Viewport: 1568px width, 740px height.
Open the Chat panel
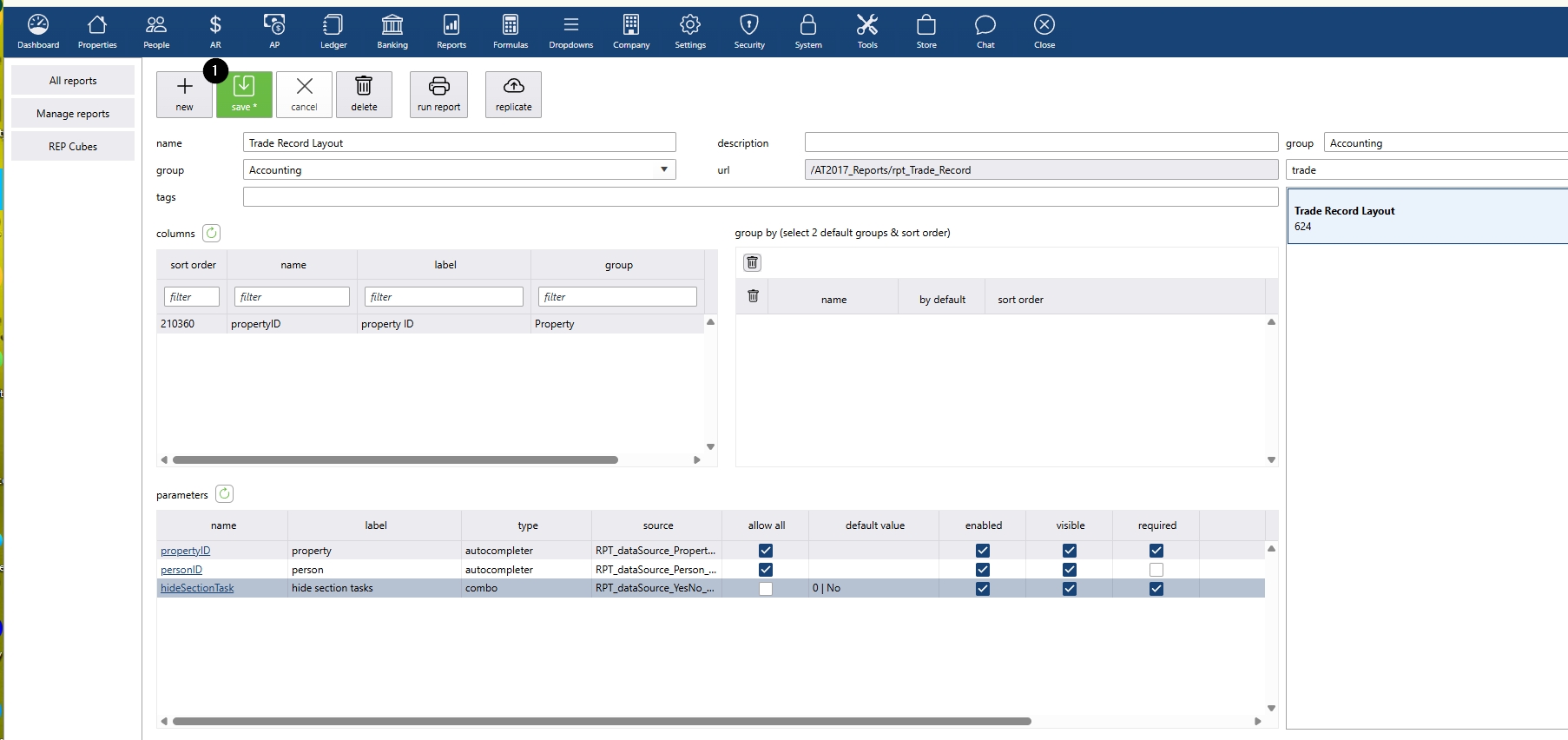[x=985, y=32]
